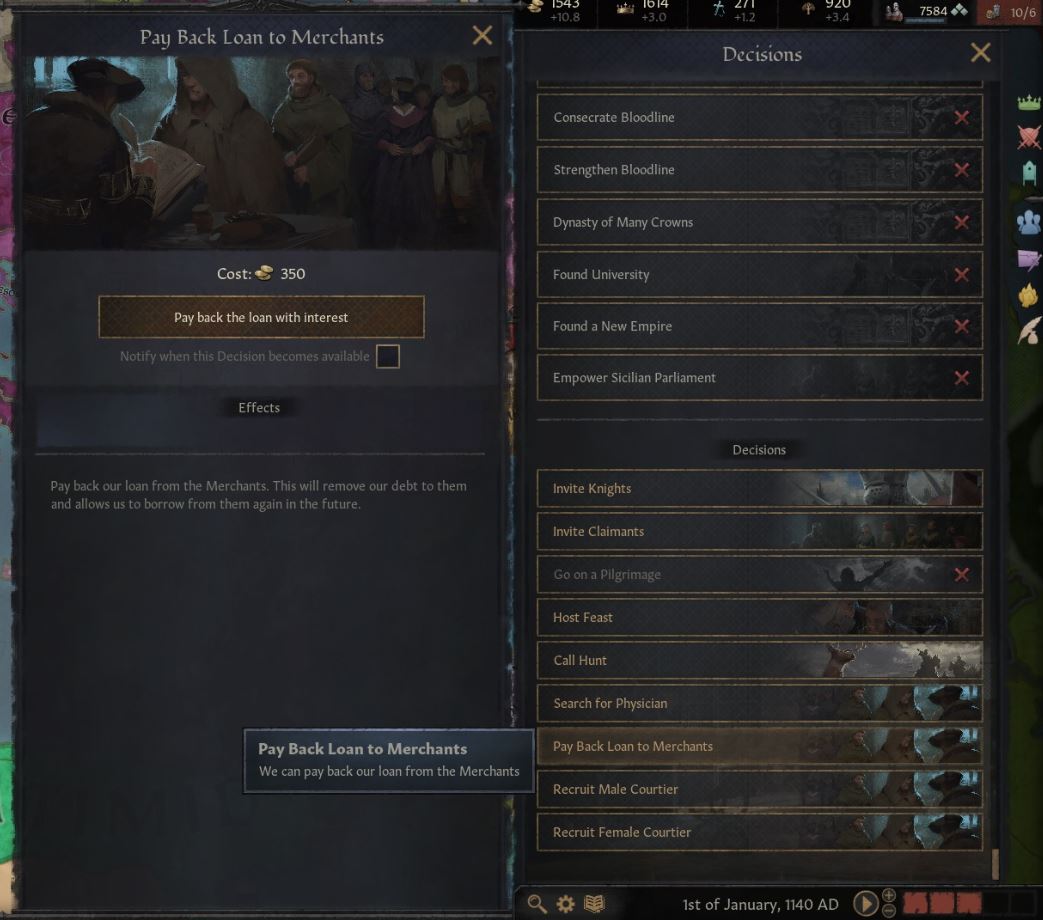The image size is (1043, 920).
Task: Open the Factions flame icon
Action: (1029, 295)
